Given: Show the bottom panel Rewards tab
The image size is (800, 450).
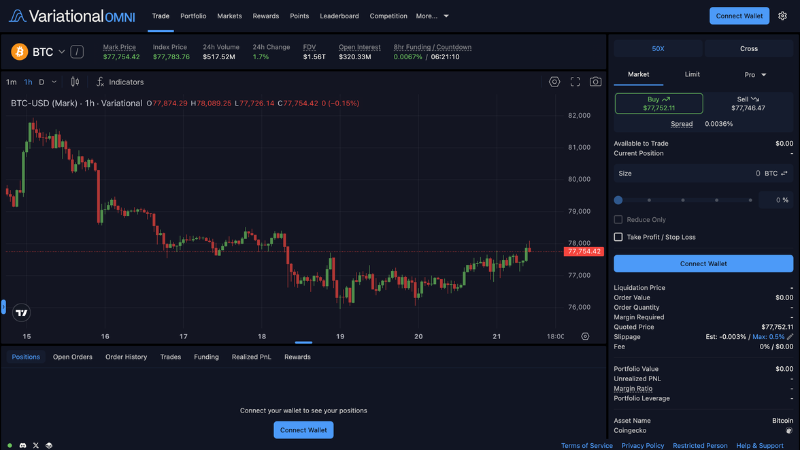Looking at the screenshot, I should coord(297,357).
